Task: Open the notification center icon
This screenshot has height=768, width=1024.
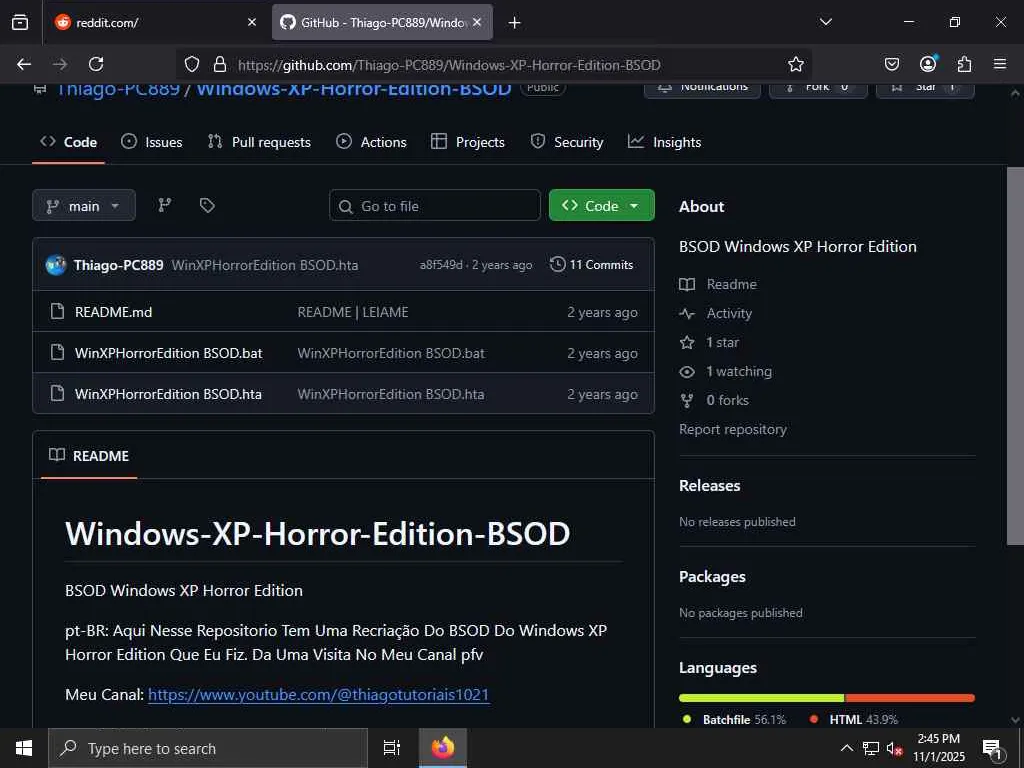Action: [x=992, y=749]
